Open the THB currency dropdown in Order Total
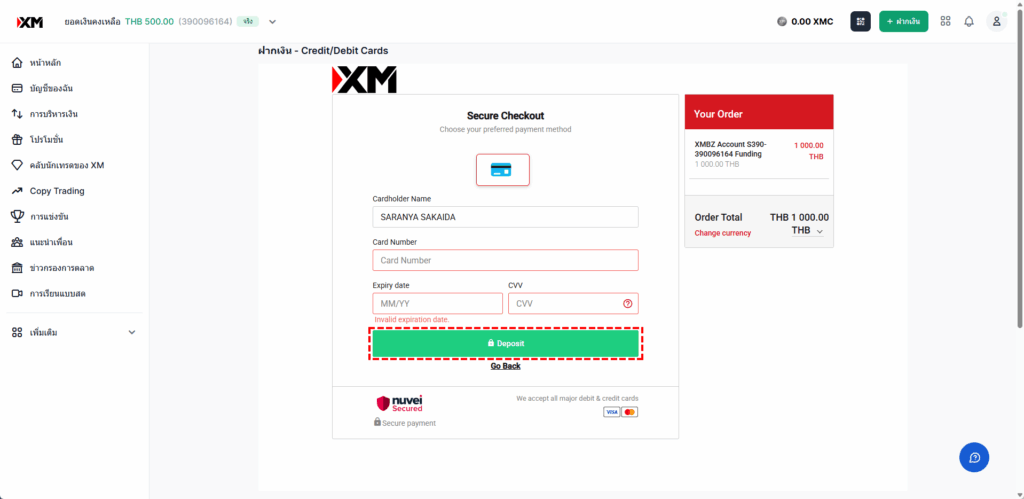This screenshot has height=499, width=1024. tap(807, 231)
